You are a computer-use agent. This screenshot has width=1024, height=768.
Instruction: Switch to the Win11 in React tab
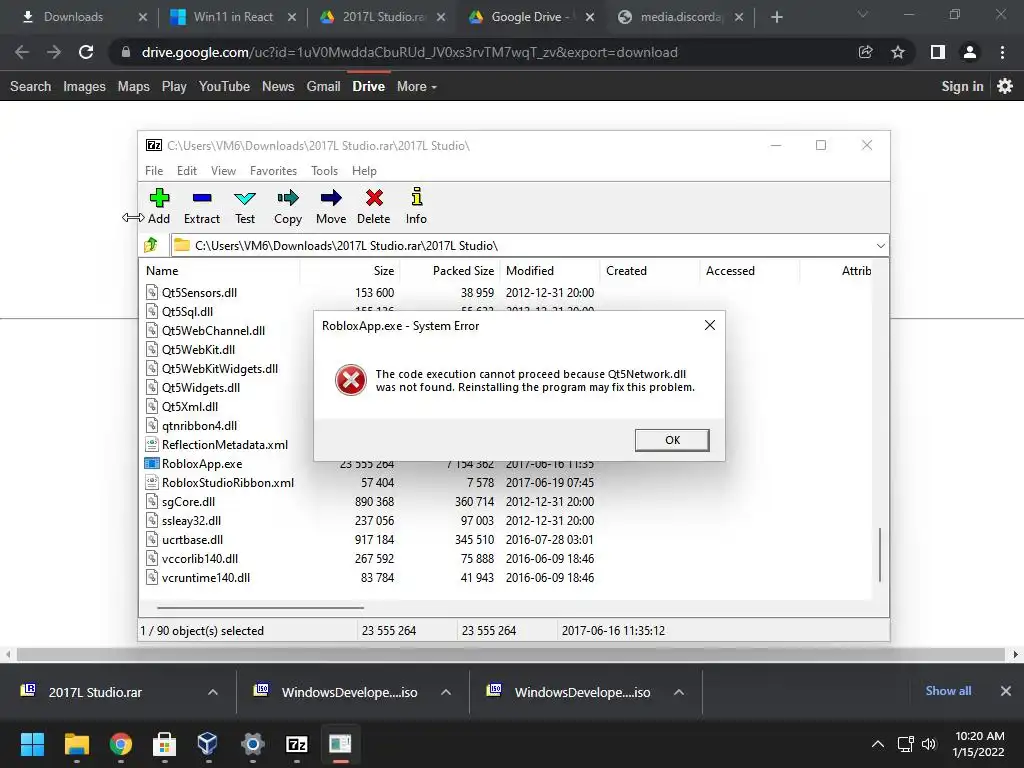point(233,17)
